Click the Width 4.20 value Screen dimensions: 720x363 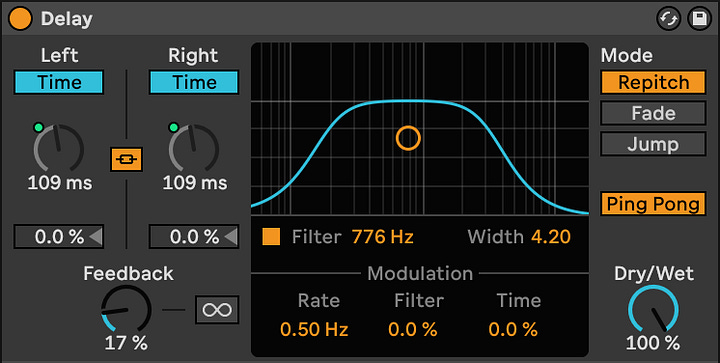(551, 237)
